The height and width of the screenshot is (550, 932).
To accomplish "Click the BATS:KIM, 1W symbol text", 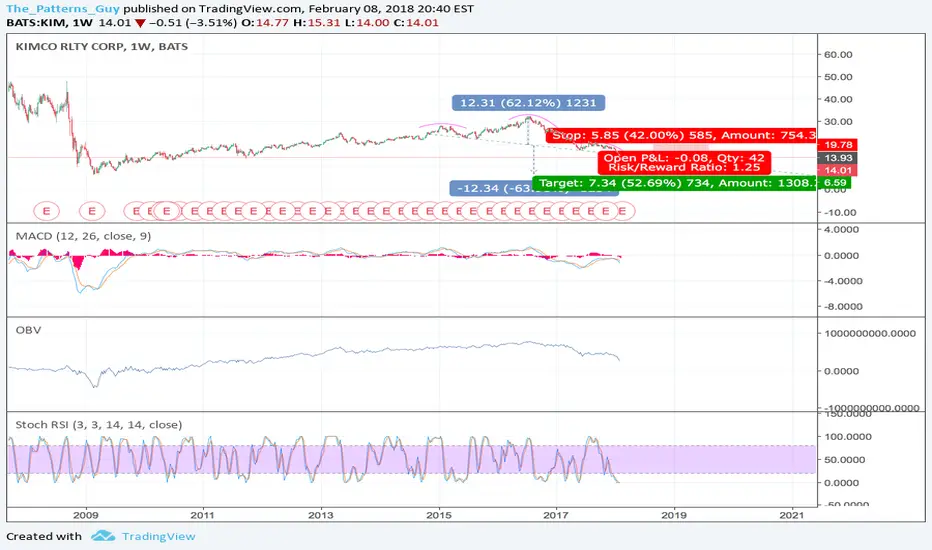I will tap(49, 23).
